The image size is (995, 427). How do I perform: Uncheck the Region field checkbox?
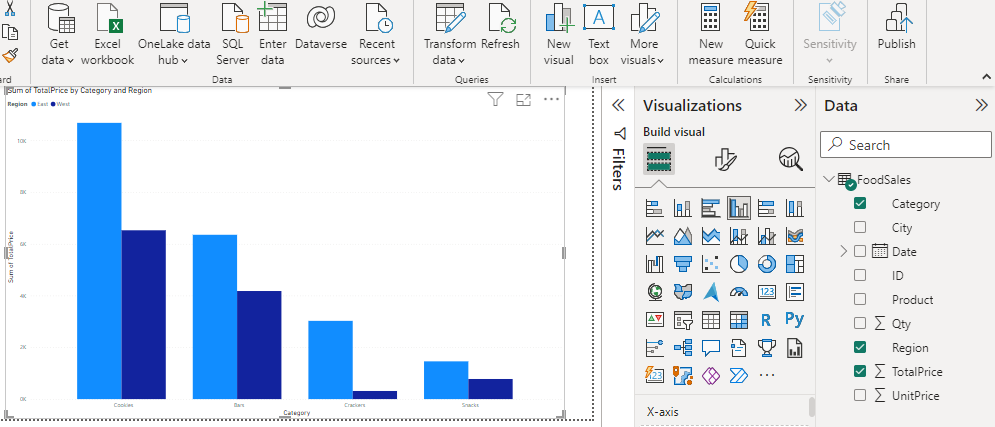[860, 347]
